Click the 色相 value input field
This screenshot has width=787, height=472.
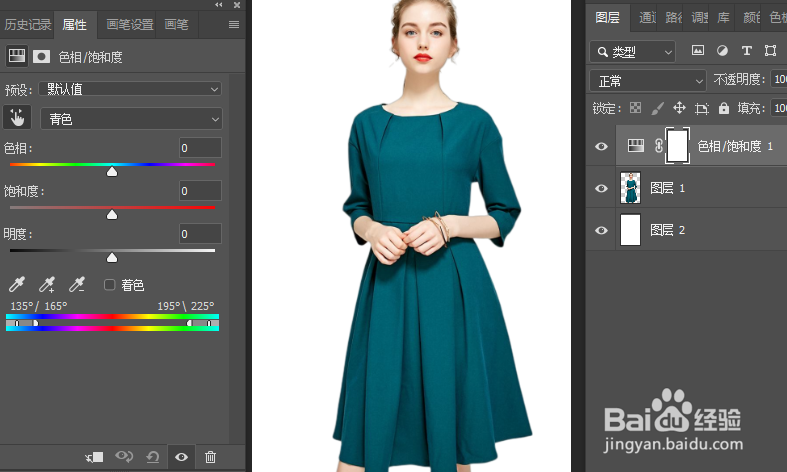200,148
